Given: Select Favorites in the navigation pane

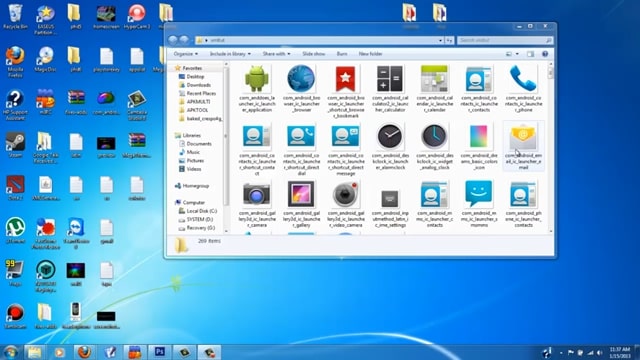Looking at the screenshot, I should click(188, 68).
